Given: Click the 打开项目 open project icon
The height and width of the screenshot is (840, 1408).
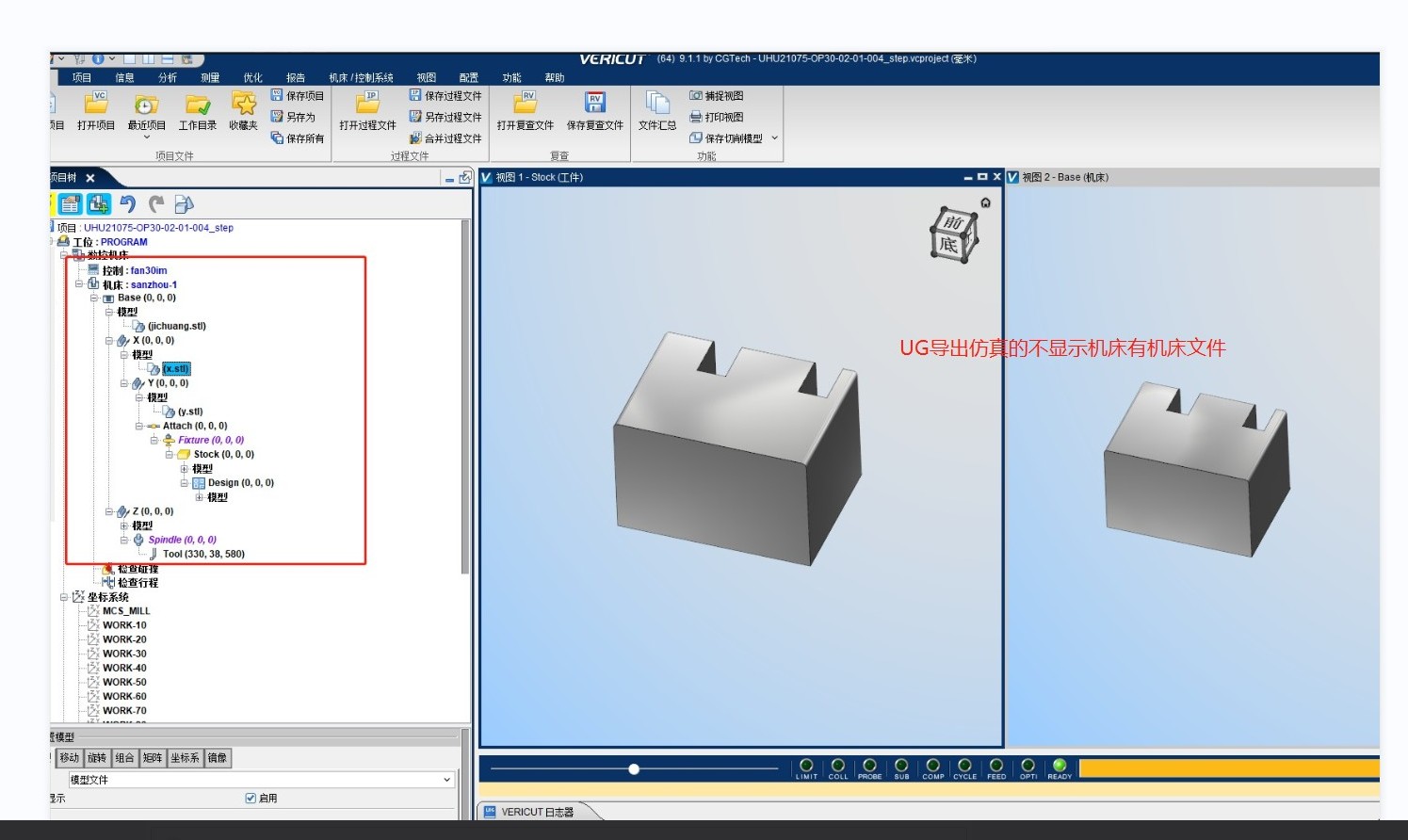Looking at the screenshot, I should coord(96,103).
